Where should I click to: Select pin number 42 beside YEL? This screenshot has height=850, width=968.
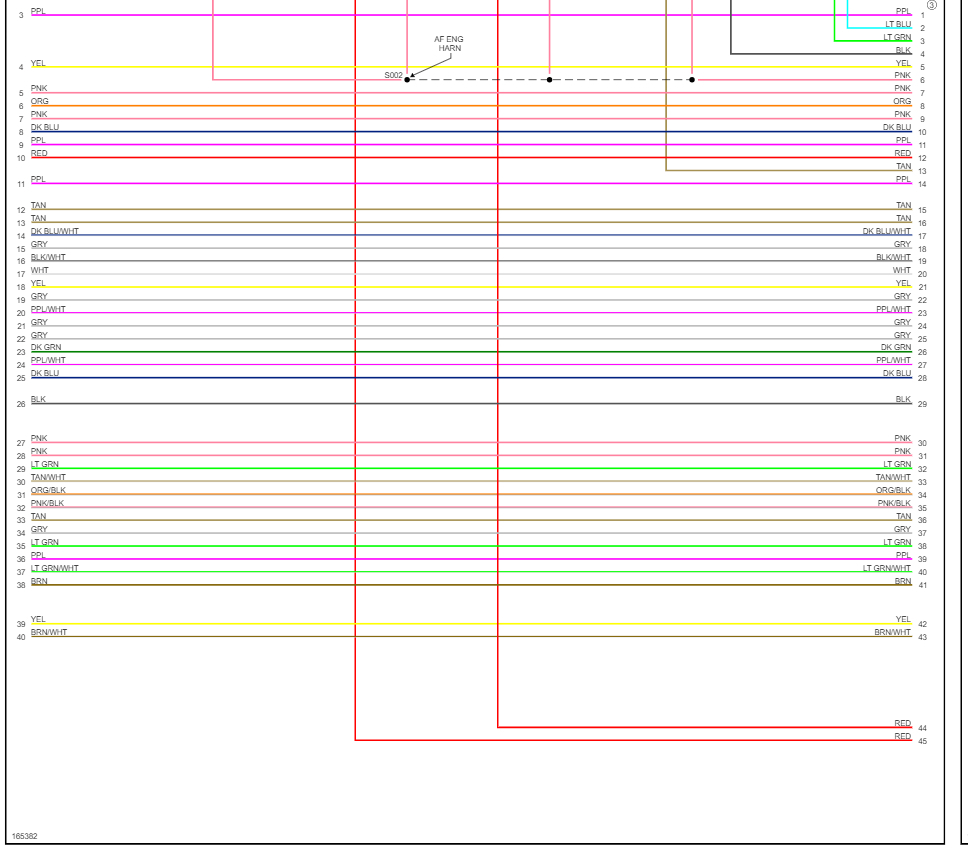point(922,625)
